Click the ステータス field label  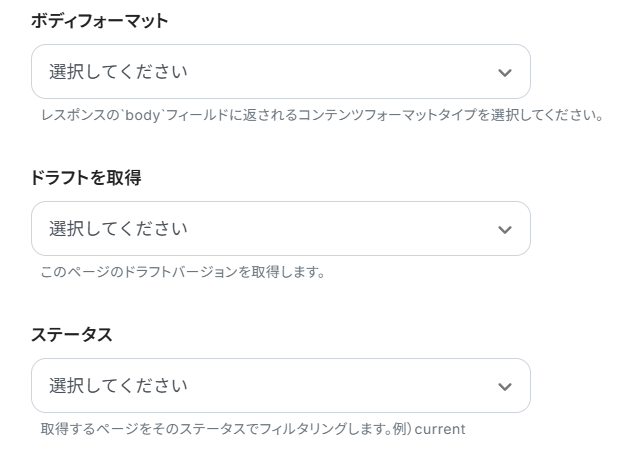(x=72, y=335)
